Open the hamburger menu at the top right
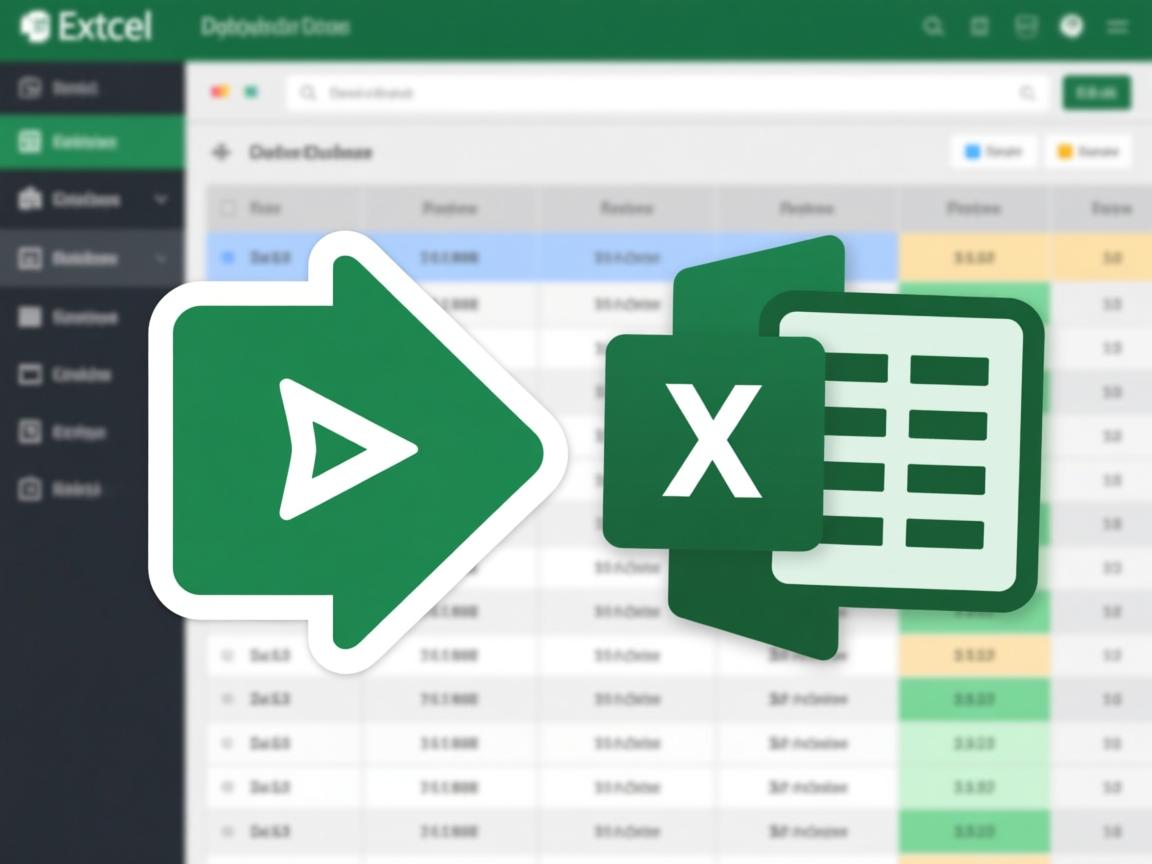Screen dimensions: 1152x864 (1119, 27)
